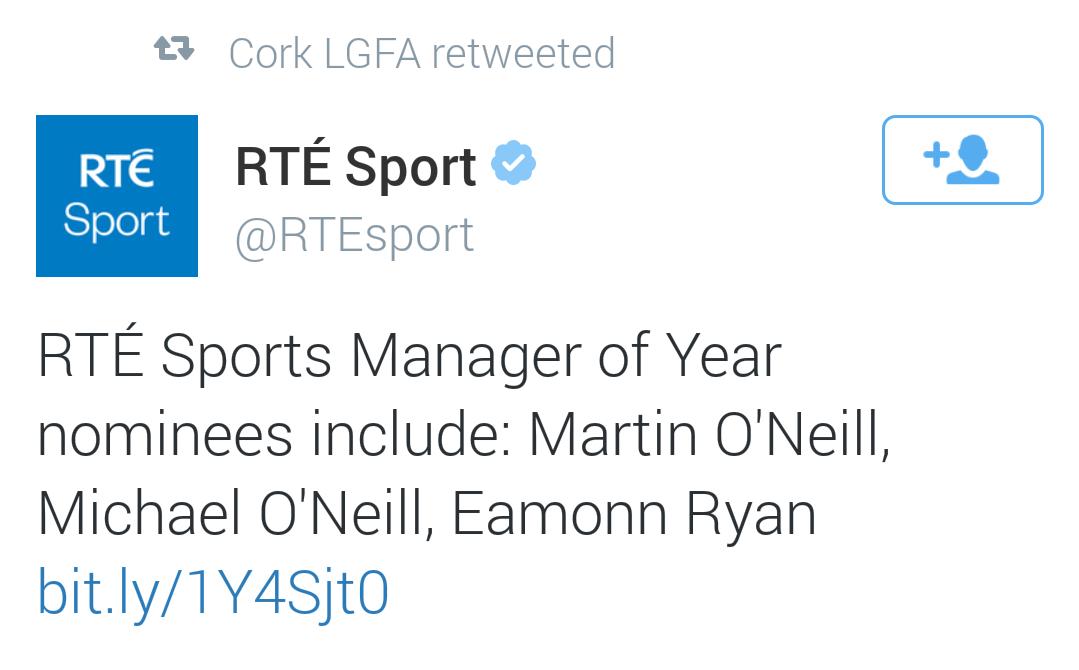Select the word retweeted in the header

(x=523, y=54)
